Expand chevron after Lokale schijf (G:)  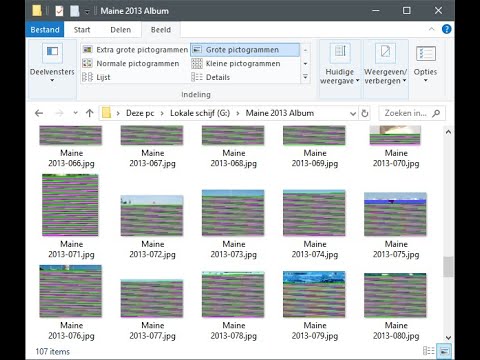[238, 113]
